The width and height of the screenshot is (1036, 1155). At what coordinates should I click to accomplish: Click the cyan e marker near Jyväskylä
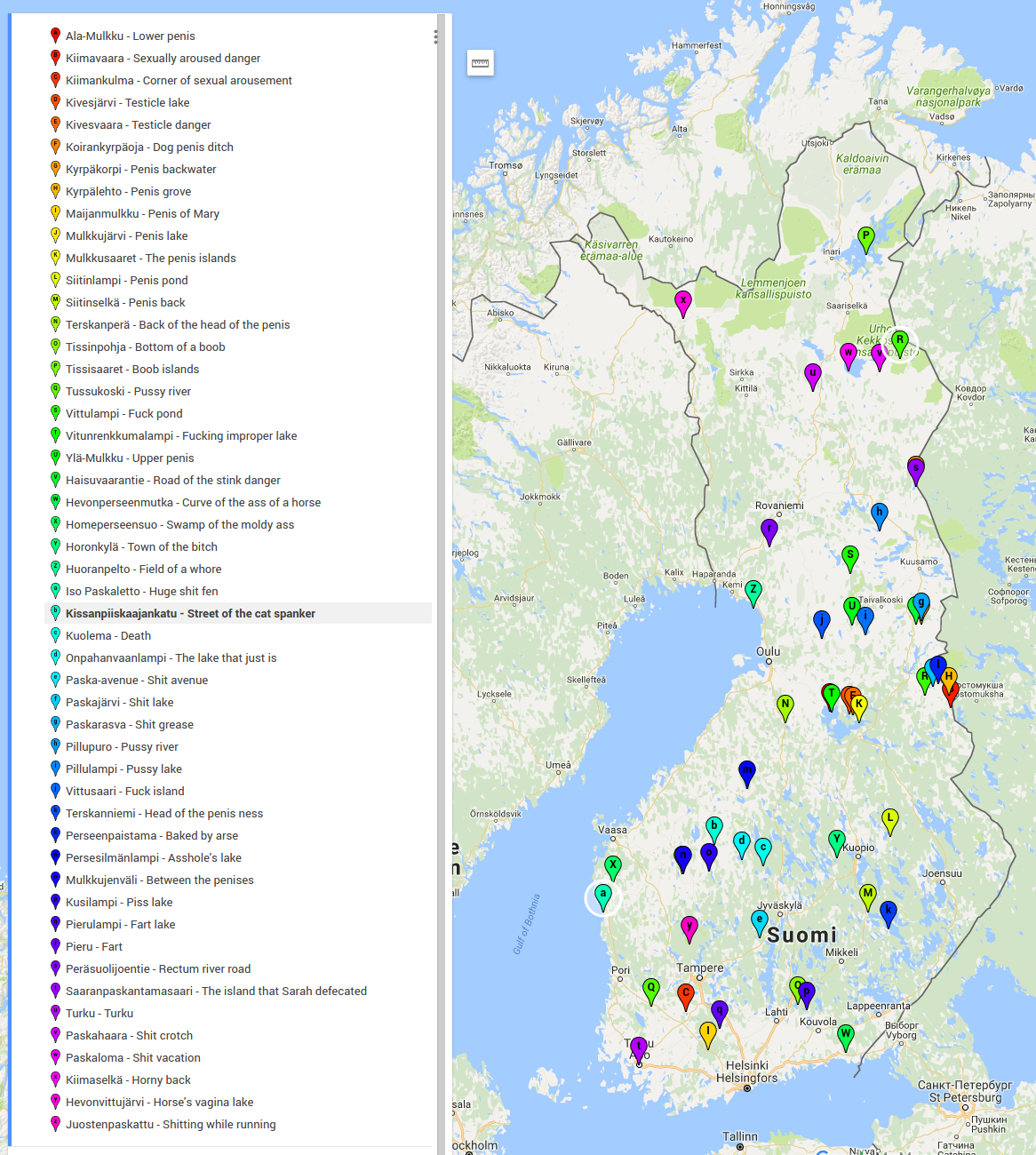pyautogui.click(x=760, y=923)
